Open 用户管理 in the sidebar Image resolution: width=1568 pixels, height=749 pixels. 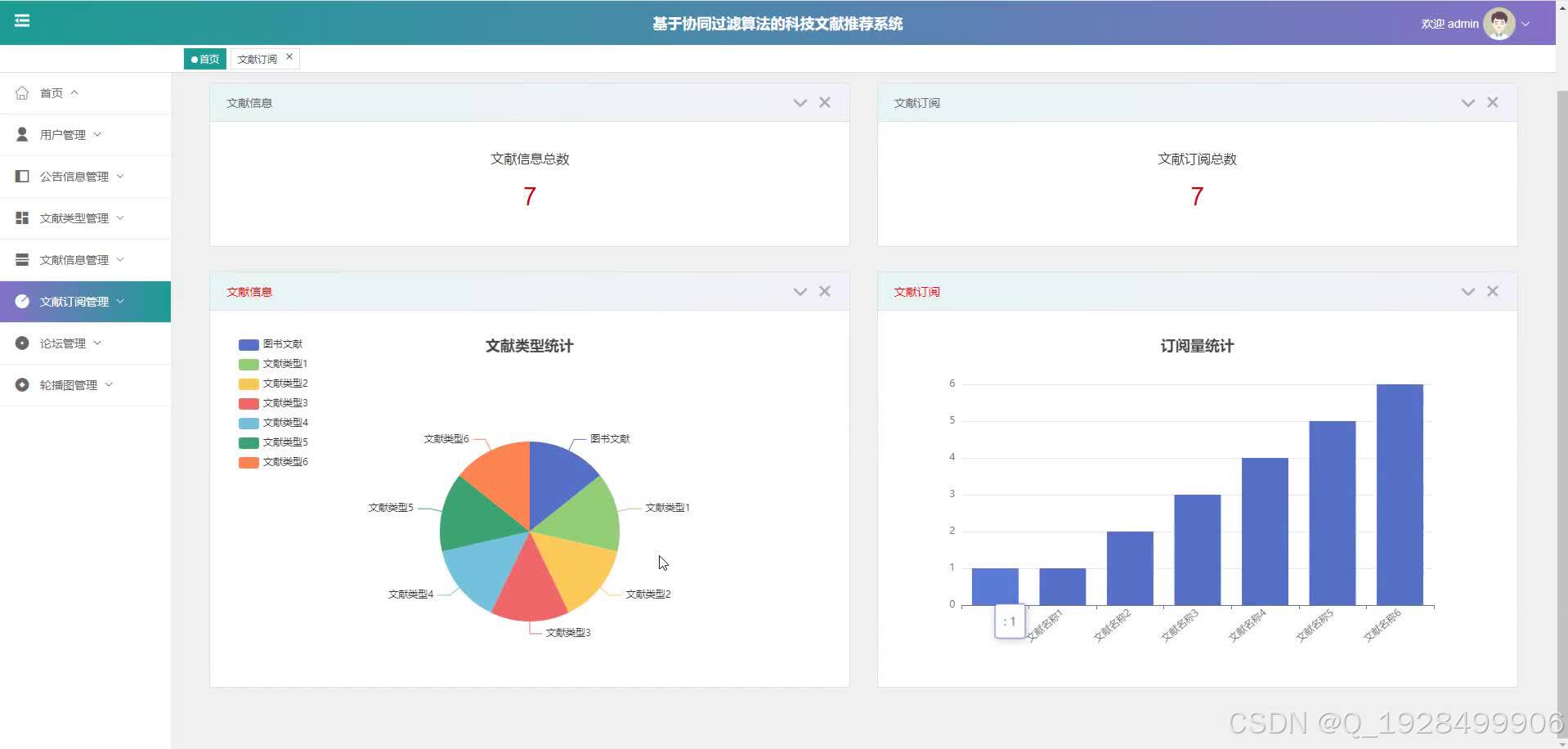(x=85, y=134)
